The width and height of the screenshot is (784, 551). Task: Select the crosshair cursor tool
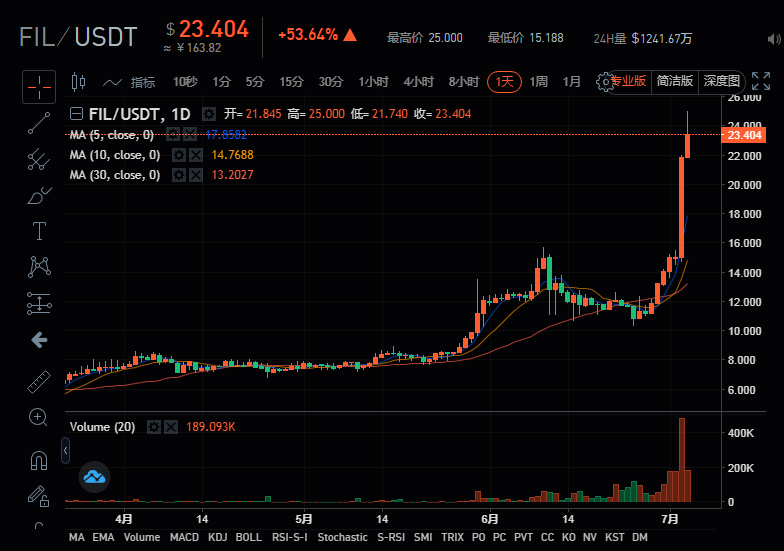pos(39,88)
